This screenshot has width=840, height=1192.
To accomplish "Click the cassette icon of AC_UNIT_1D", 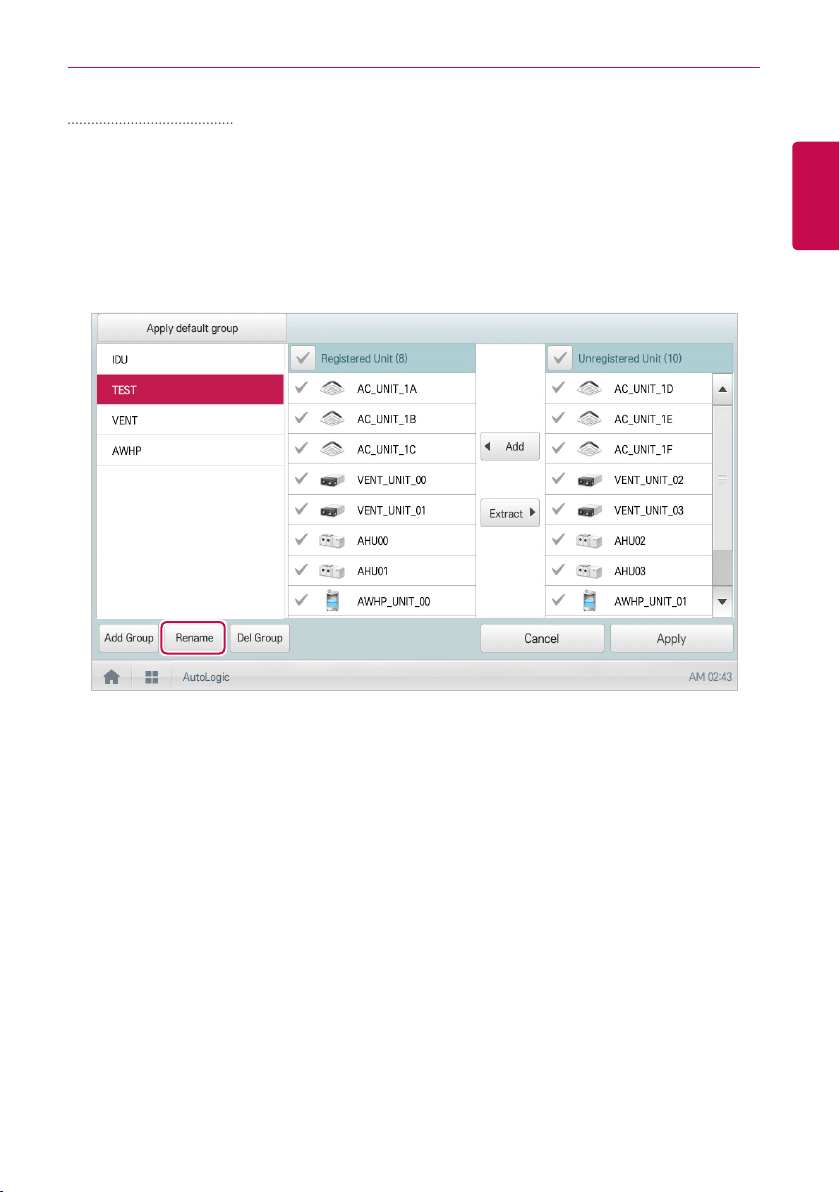I will [x=589, y=388].
